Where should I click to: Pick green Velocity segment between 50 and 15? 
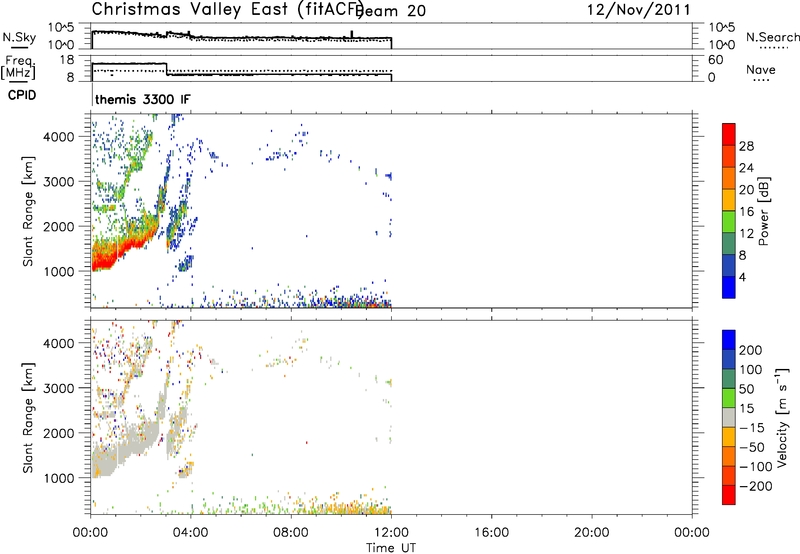(729, 398)
